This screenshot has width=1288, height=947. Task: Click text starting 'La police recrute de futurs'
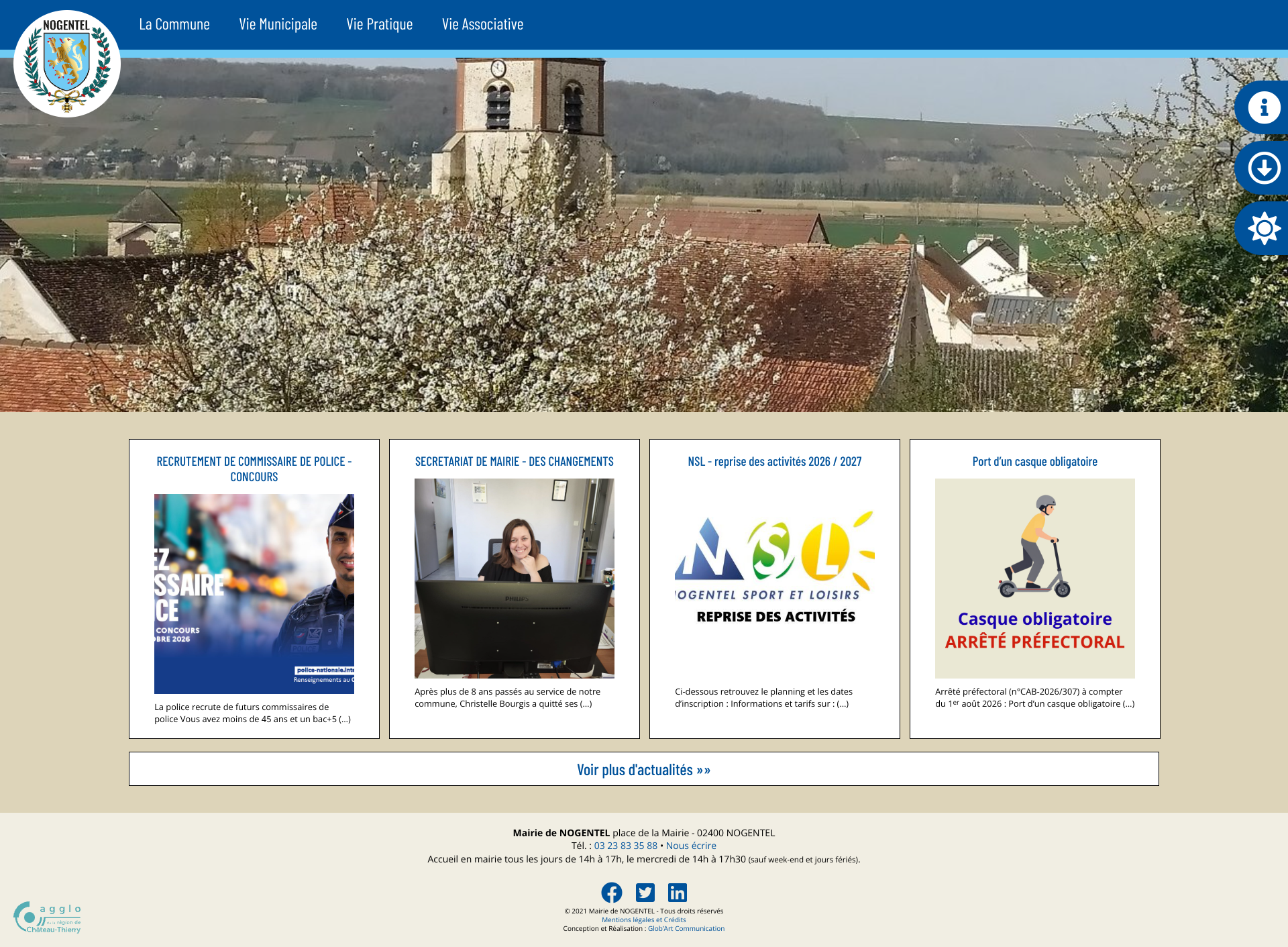point(253,713)
